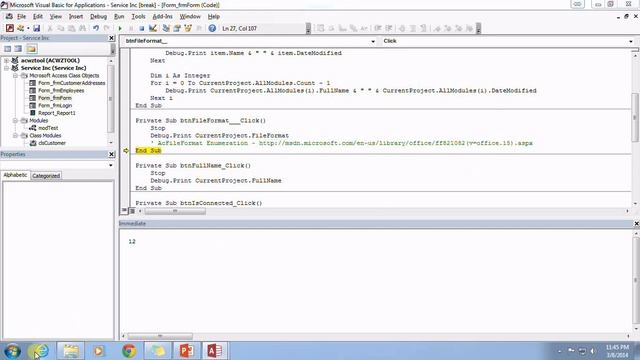This screenshot has height=360, width=640.
Task: Open Microsoft Access from the taskbar
Action: pyautogui.click(x=215, y=351)
